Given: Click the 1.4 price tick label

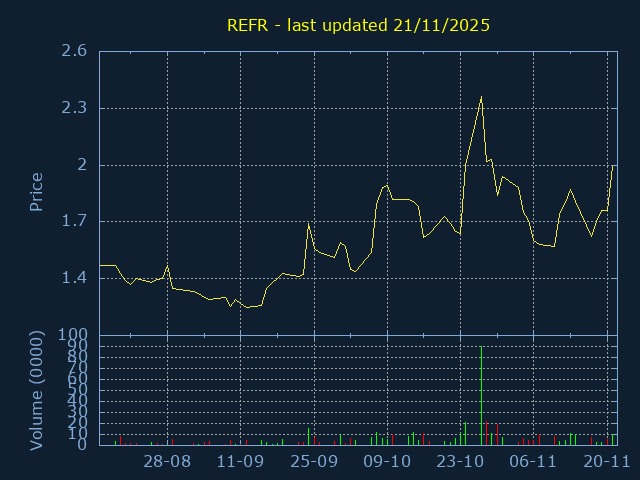Looking at the screenshot, I should click(75, 278).
